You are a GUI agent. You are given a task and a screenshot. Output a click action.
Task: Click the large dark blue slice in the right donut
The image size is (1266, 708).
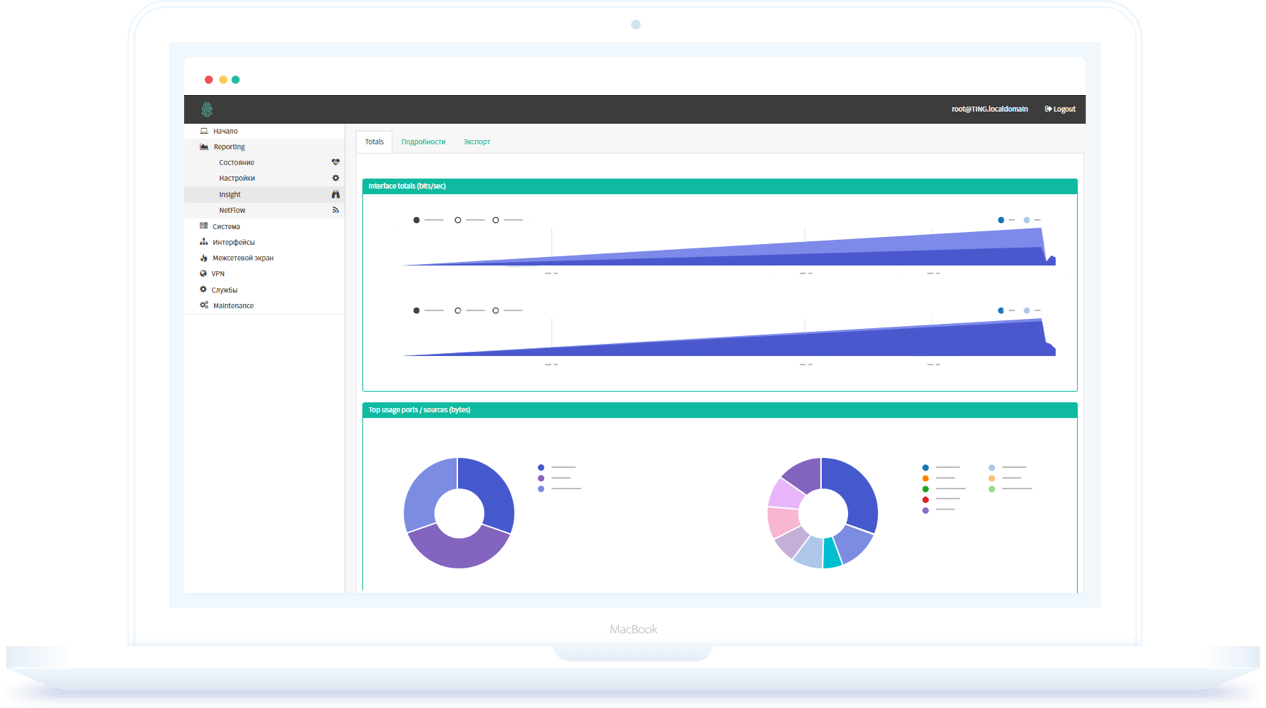coord(856,490)
